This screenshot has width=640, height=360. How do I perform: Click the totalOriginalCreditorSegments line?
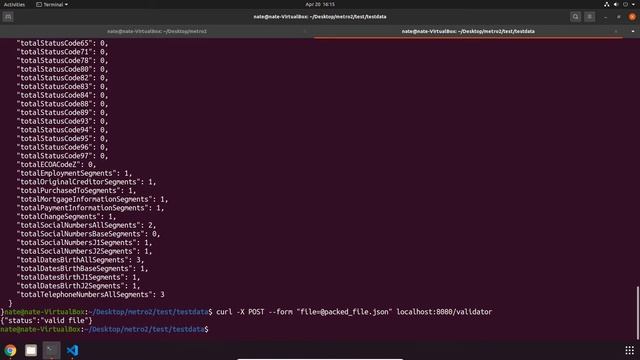coord(87,182)
